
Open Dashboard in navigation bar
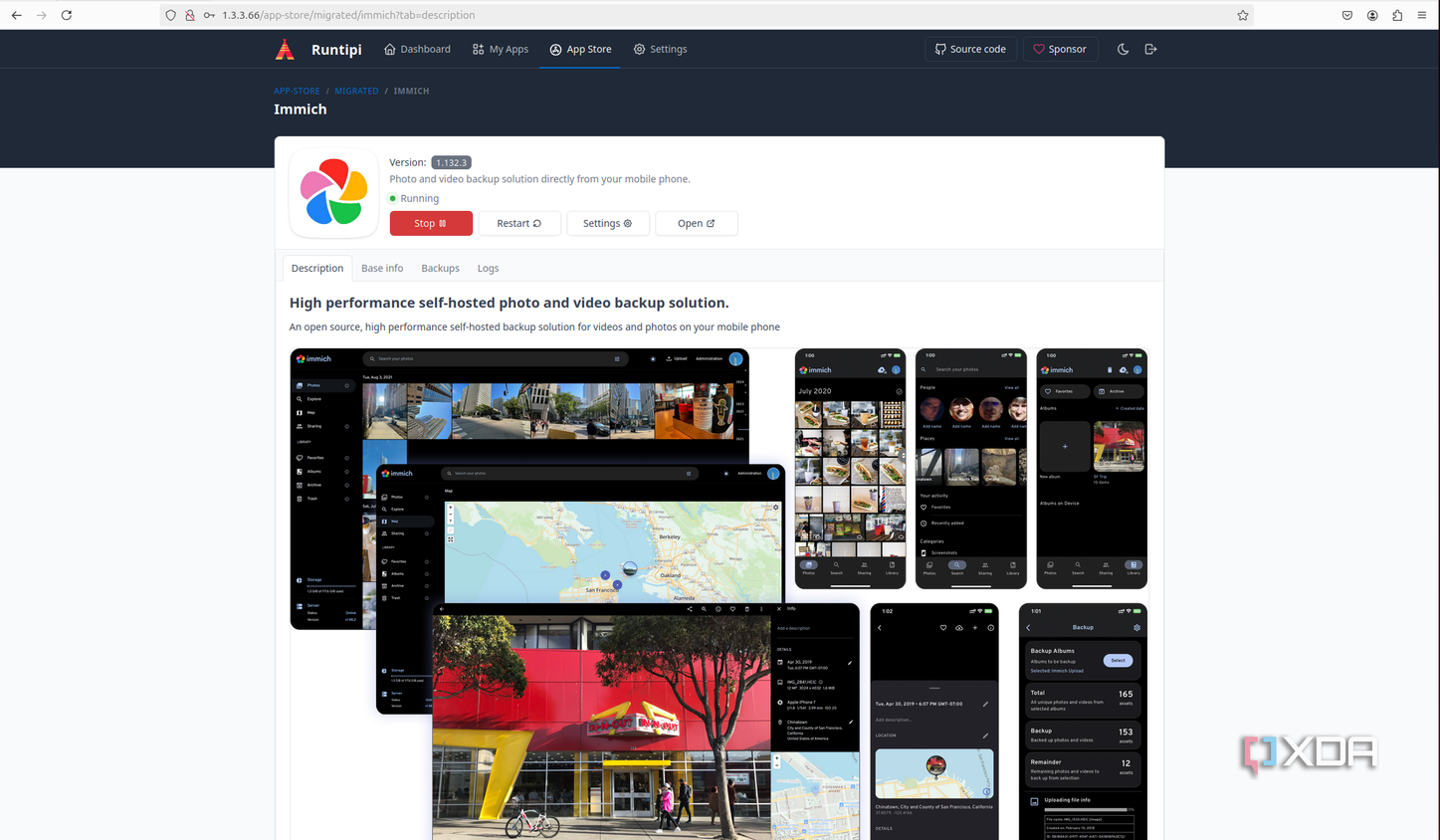pyautogui.click(x=417, y=49)
